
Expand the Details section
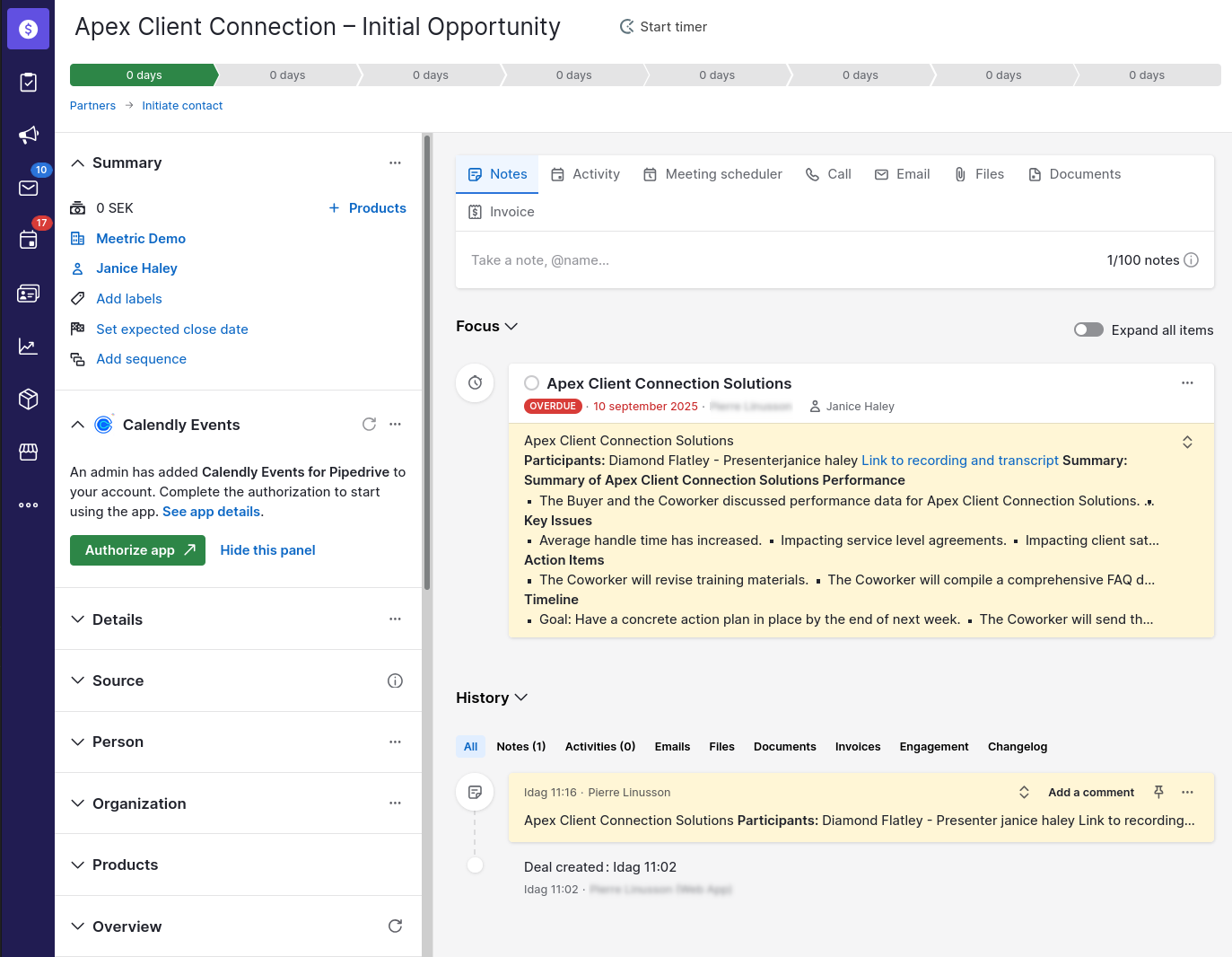(117, 619)
